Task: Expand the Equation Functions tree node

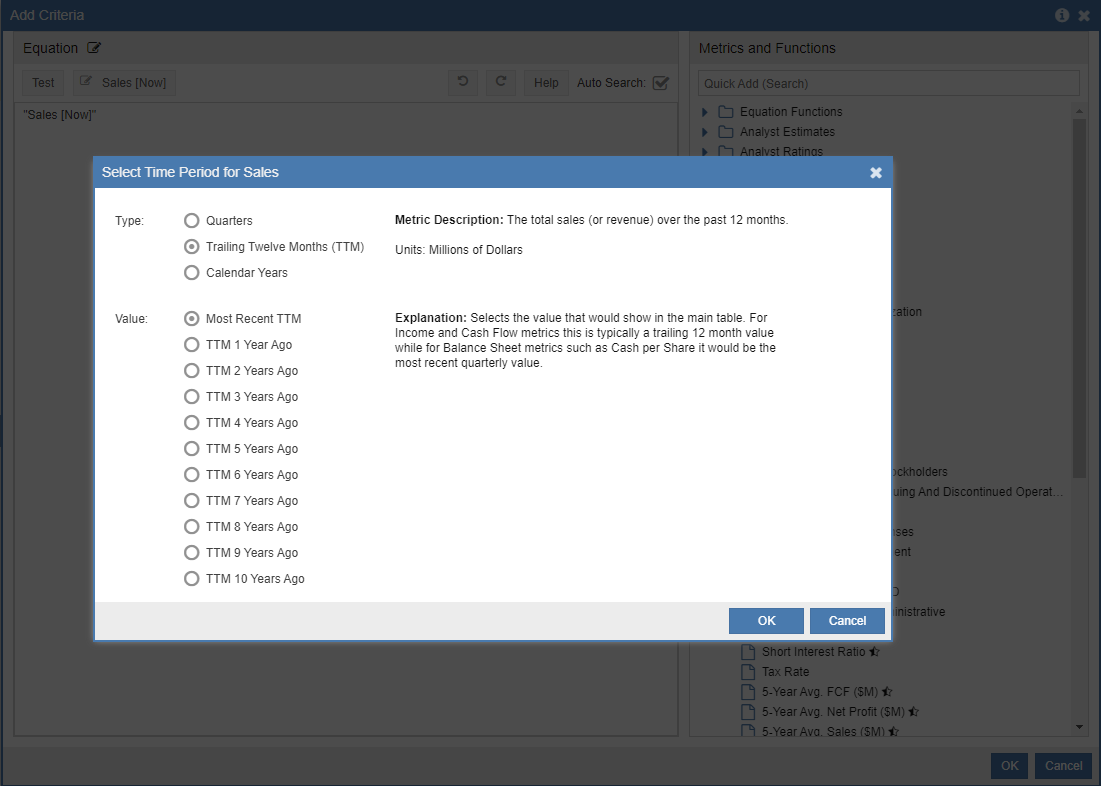Action: click(x=705, y=112)
